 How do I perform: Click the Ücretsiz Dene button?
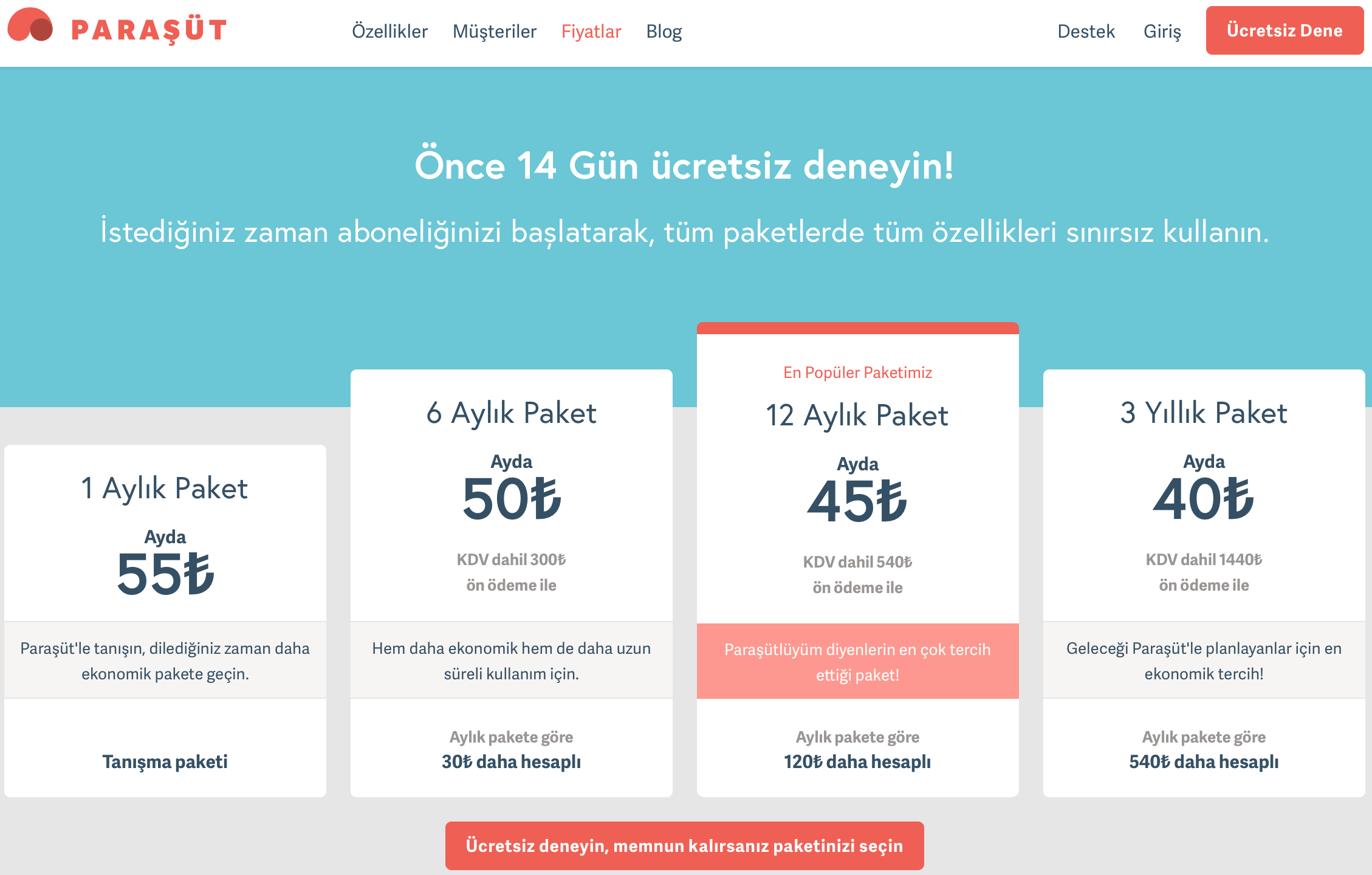1285,30
